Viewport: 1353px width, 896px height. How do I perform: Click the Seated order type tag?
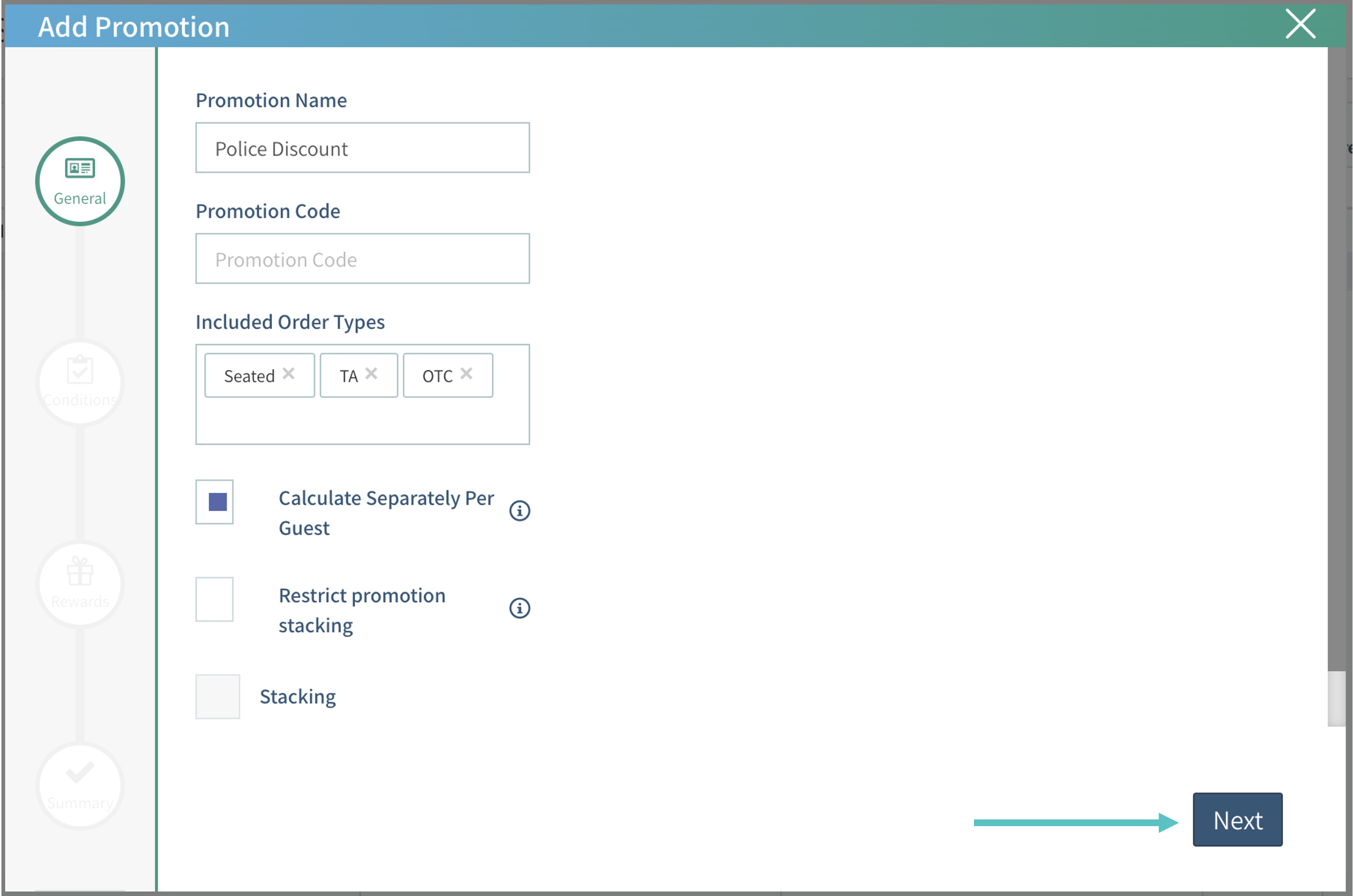(249, 376)
